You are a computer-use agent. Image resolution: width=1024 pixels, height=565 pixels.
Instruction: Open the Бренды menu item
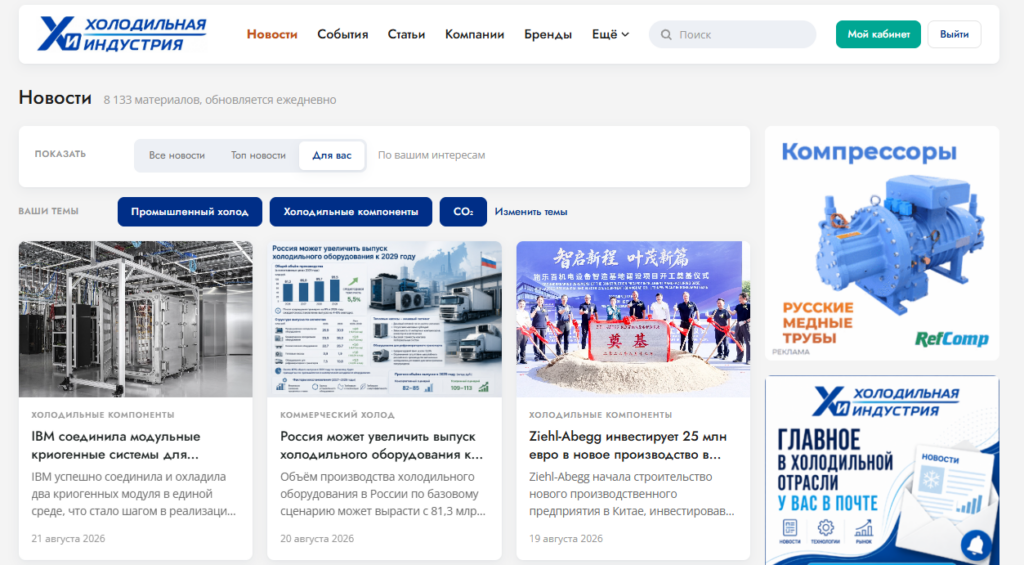[x=548, y=34]
